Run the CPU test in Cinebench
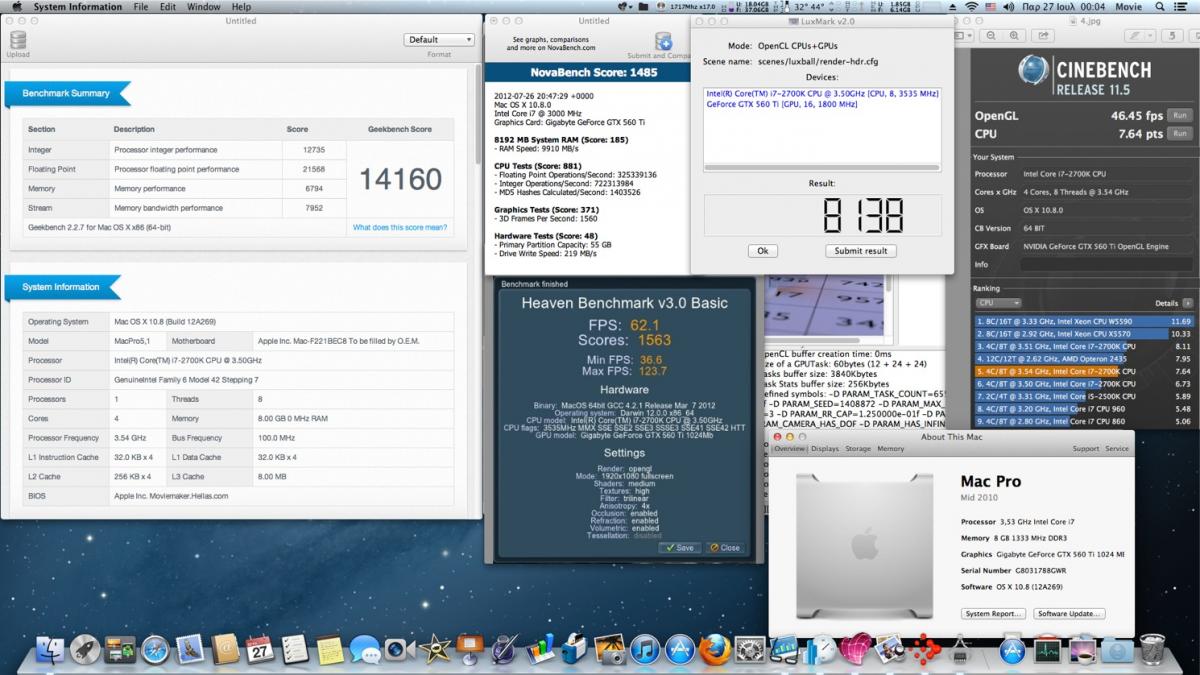 (x=1180, y=133)
